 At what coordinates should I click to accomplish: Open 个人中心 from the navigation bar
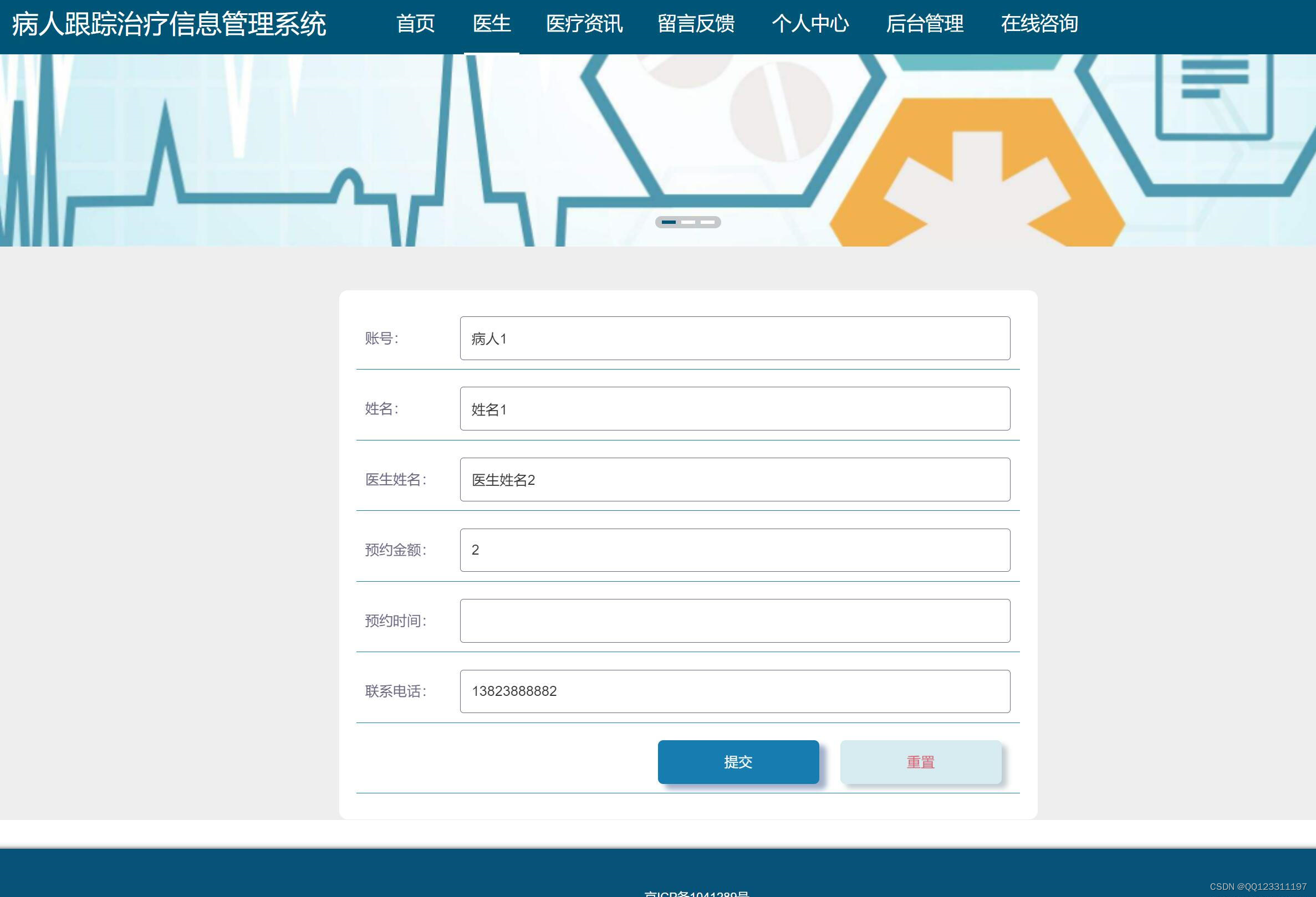coord(810,24)
